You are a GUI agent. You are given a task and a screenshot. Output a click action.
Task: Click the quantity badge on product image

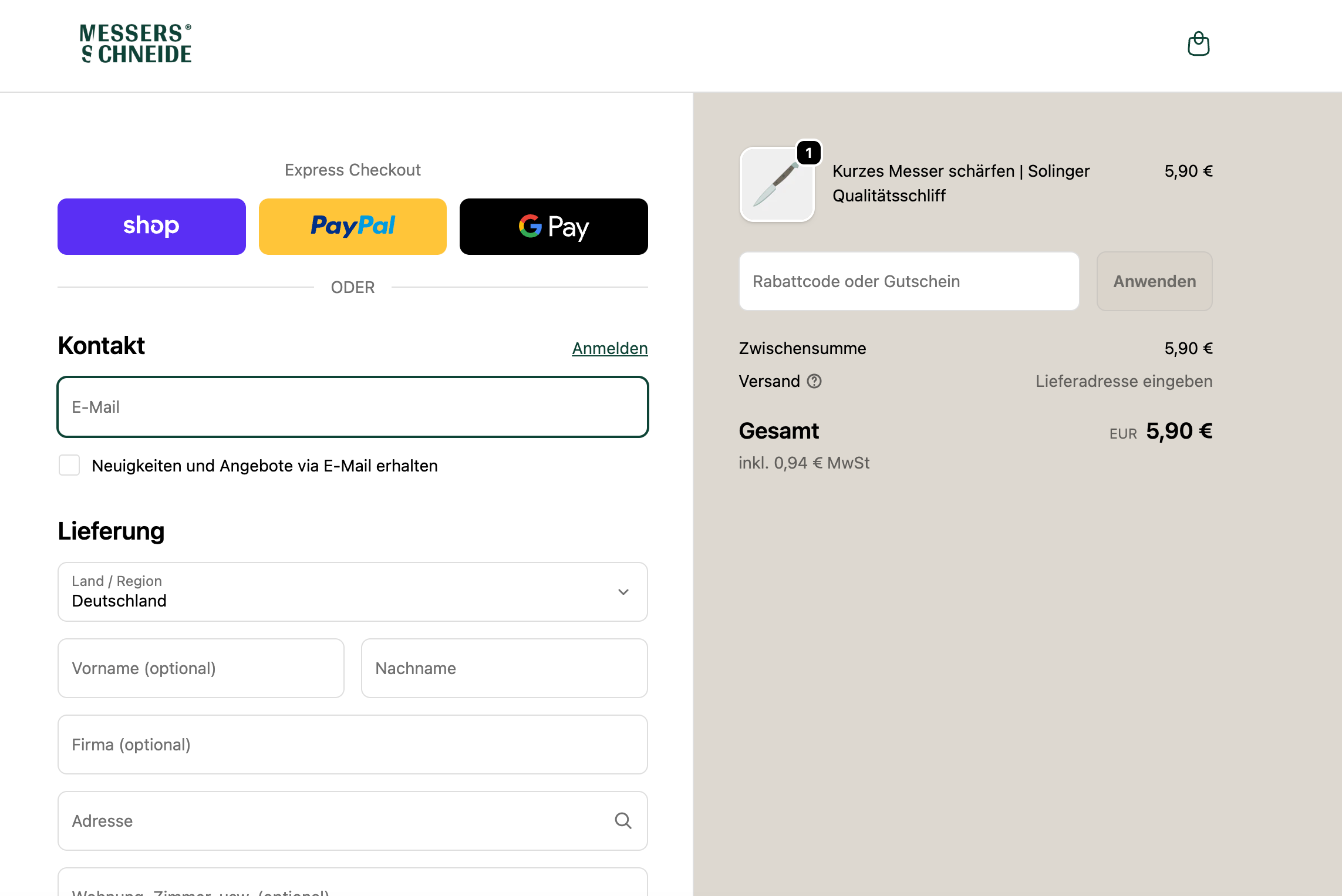tap(808, 153)
